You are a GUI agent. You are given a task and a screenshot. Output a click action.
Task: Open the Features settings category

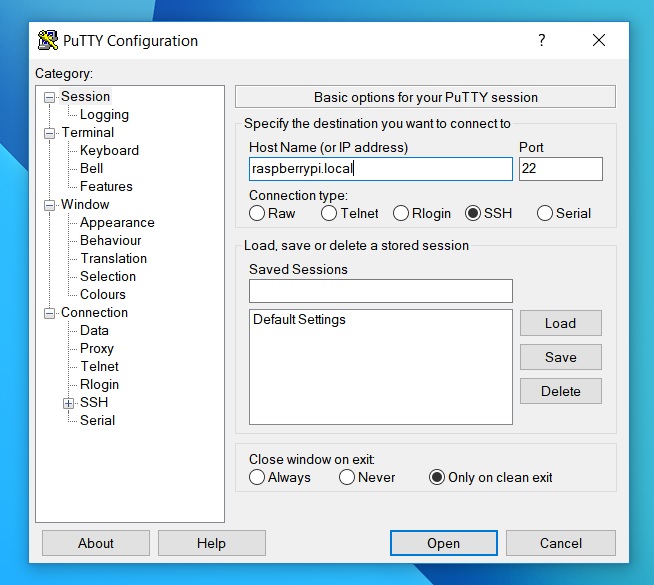106,186
